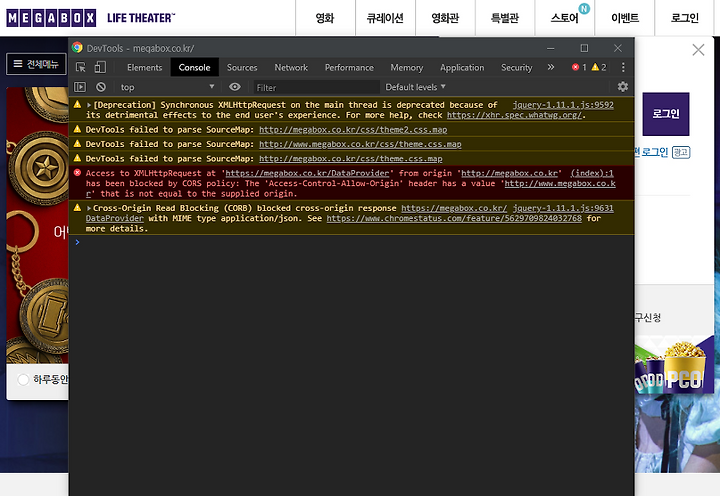
Task: Toggle the device toolbar icon
Action: tap(100, 68)
